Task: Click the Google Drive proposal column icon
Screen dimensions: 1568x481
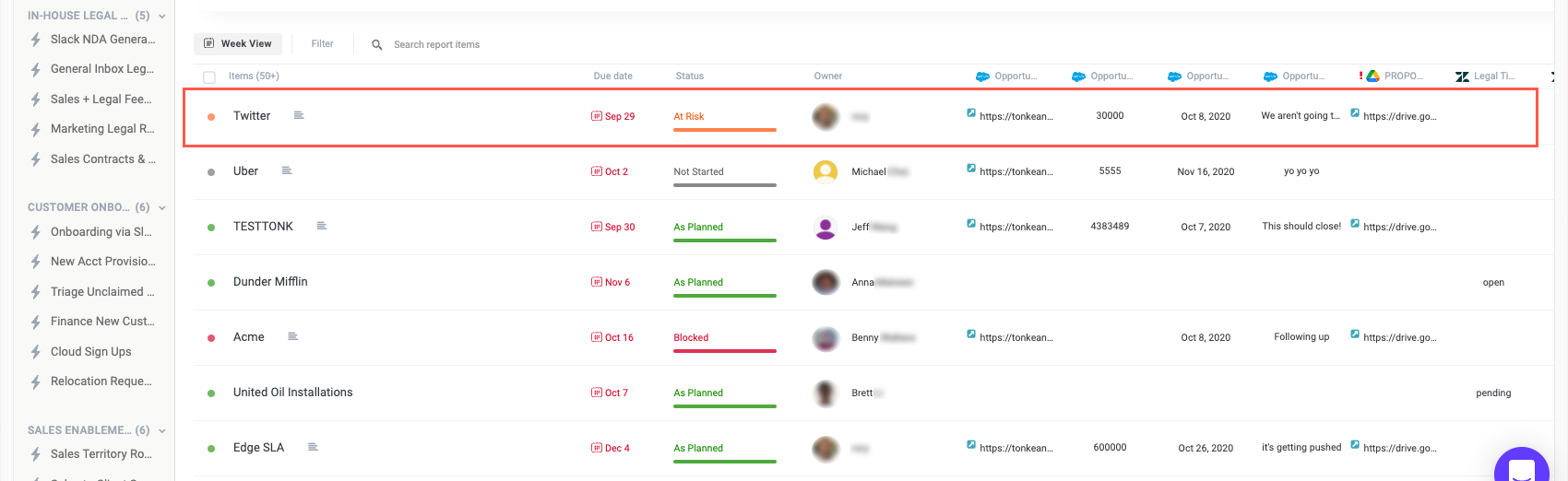Action: tap(1372, 76)
